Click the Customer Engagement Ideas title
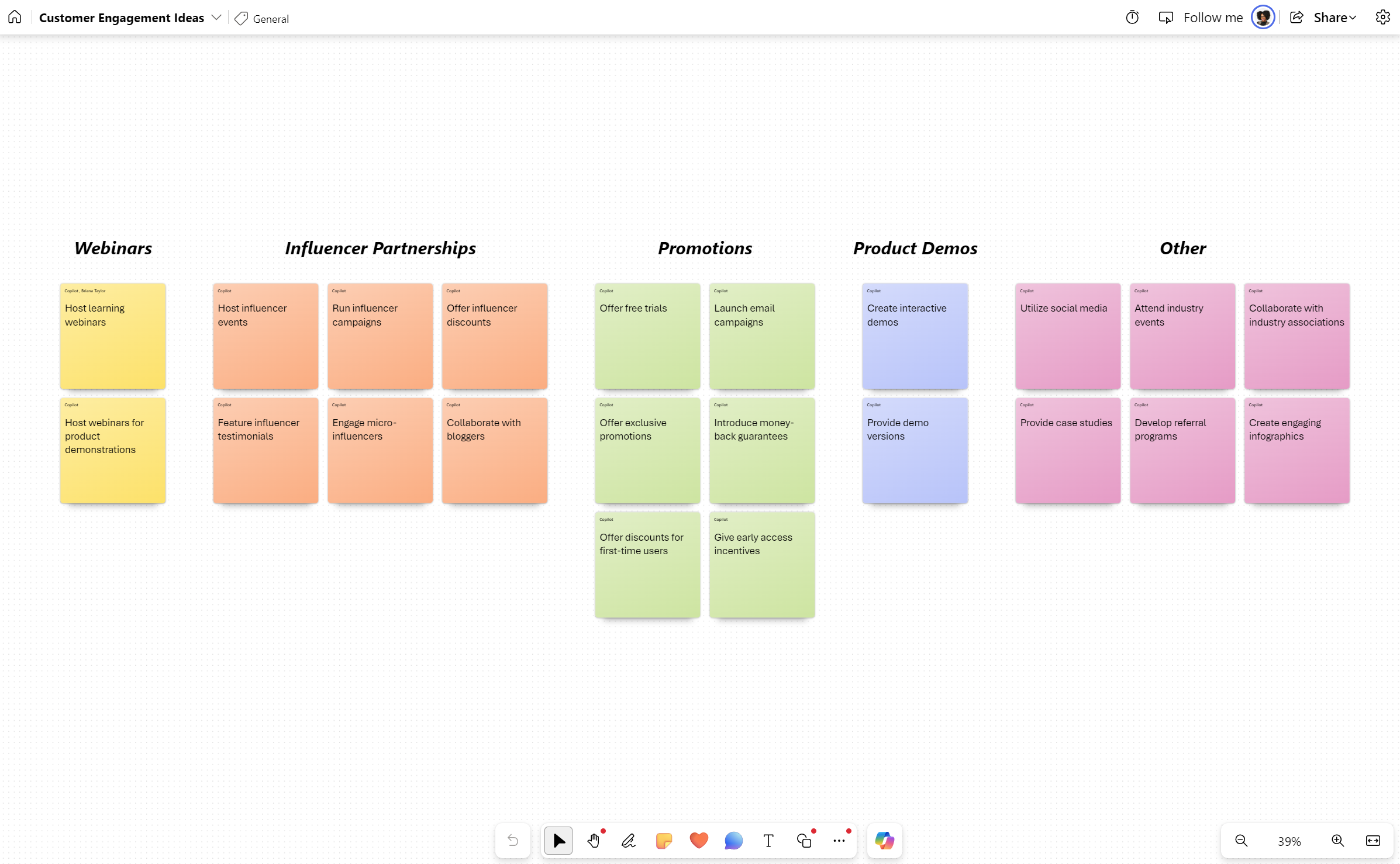 [122, 18]
